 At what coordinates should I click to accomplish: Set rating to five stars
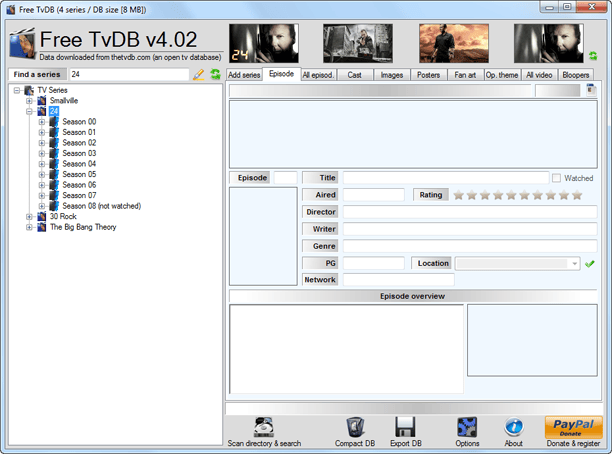click(x=511, y=195)
